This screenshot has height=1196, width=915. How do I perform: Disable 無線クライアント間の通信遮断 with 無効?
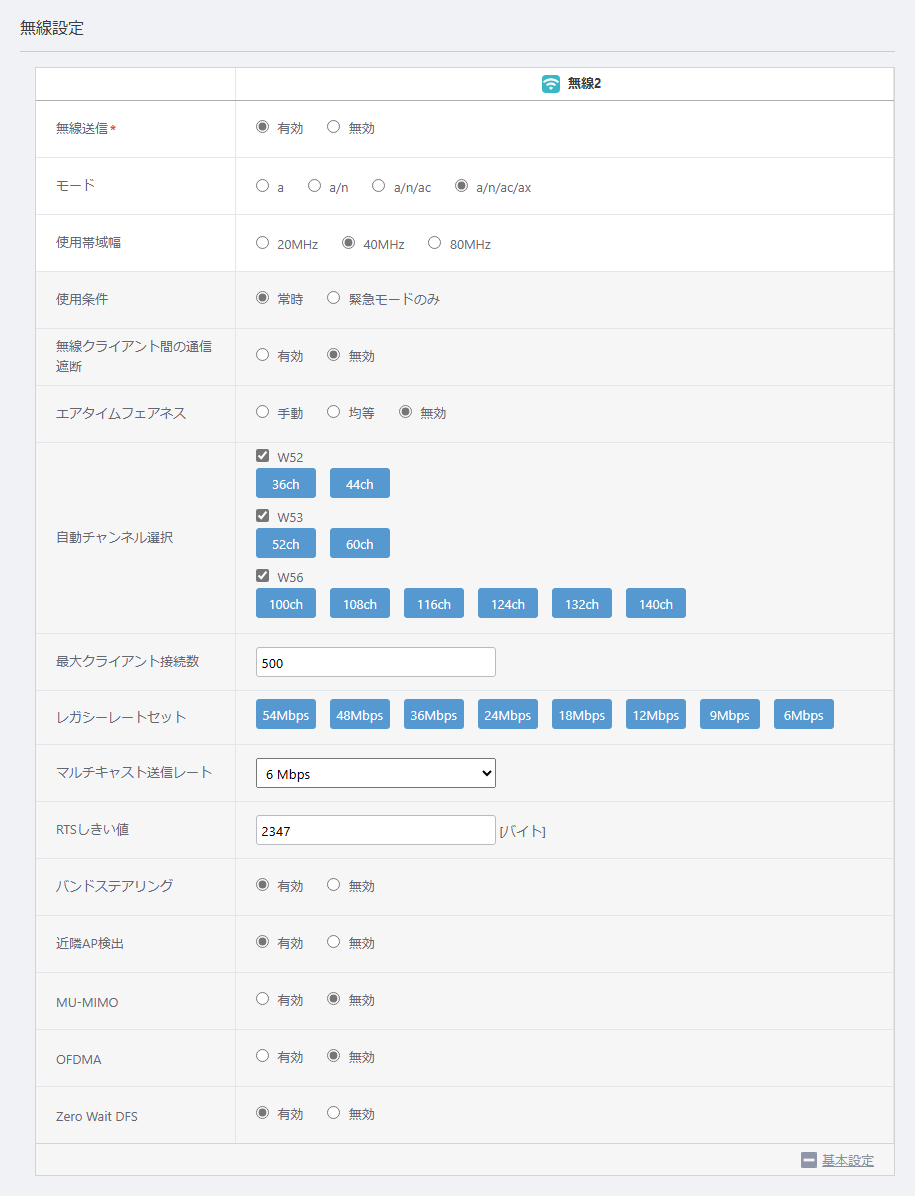coord(333,355)
